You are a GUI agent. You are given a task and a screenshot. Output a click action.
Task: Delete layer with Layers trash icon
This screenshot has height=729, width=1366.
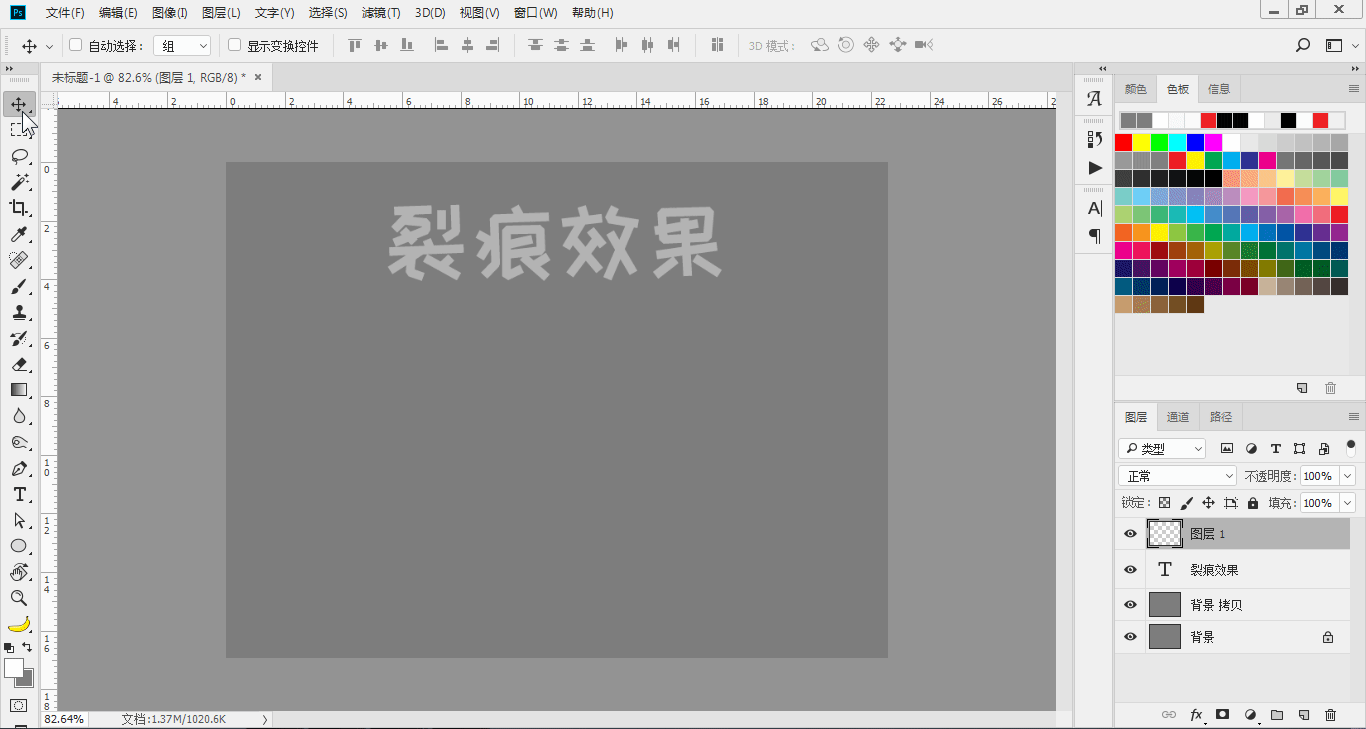point(1330,715)
